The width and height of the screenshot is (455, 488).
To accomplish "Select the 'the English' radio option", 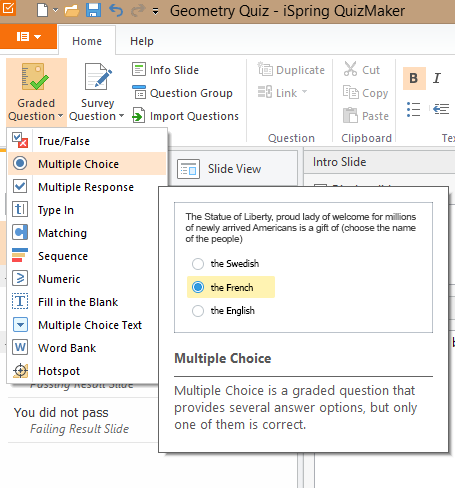I will [198, 311].
